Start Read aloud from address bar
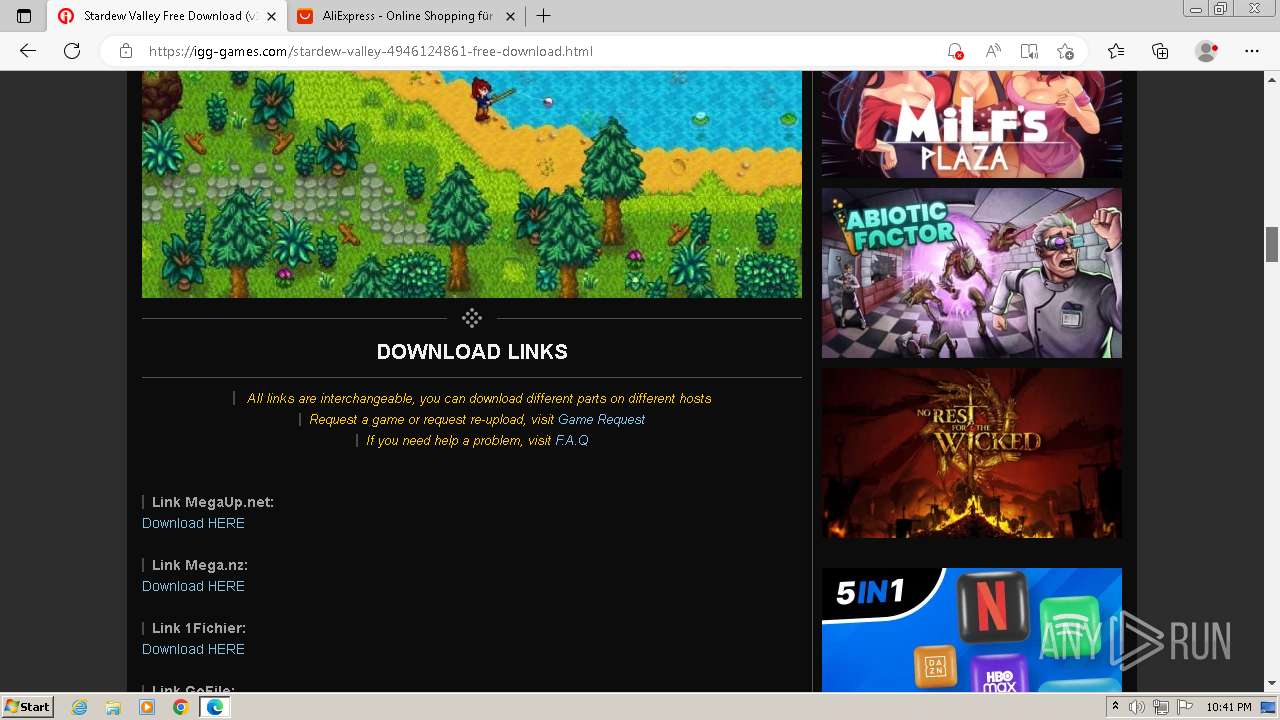The image size is (1280, 720). (993, 51)
